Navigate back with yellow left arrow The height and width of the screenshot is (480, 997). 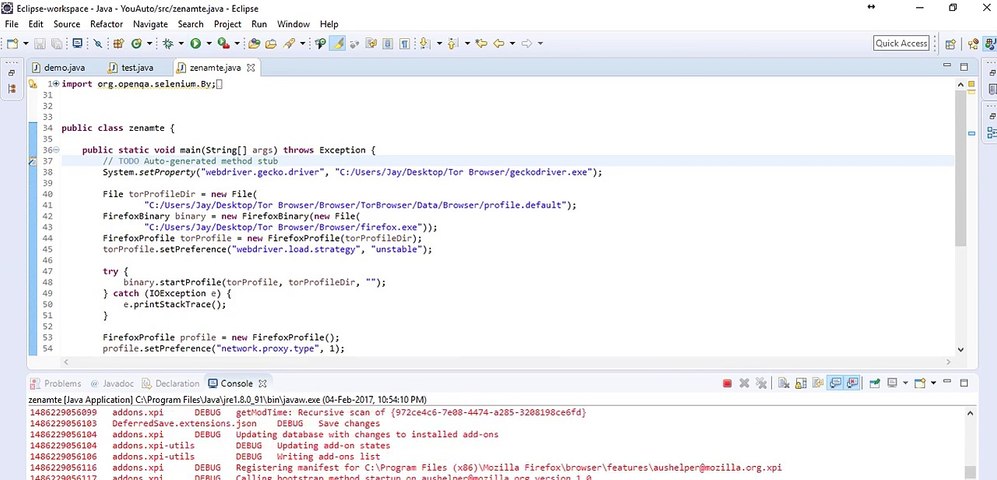tap(498, 43)
